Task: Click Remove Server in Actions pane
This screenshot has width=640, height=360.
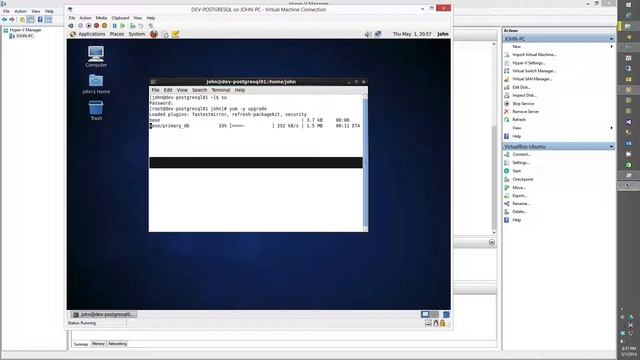Action: pyautogui.click(x=526, y=111)
